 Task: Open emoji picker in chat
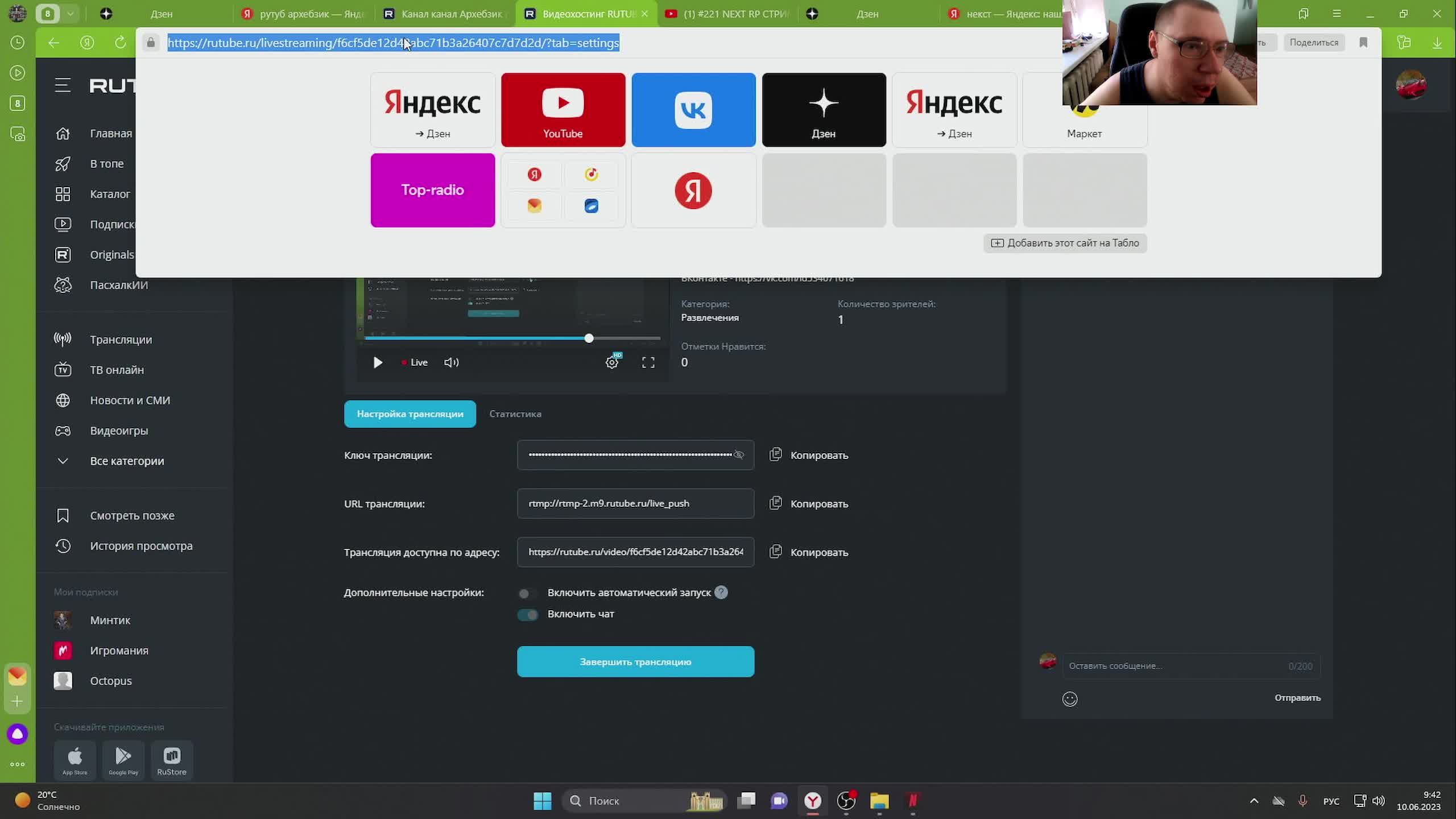(x=1069, y=698)
